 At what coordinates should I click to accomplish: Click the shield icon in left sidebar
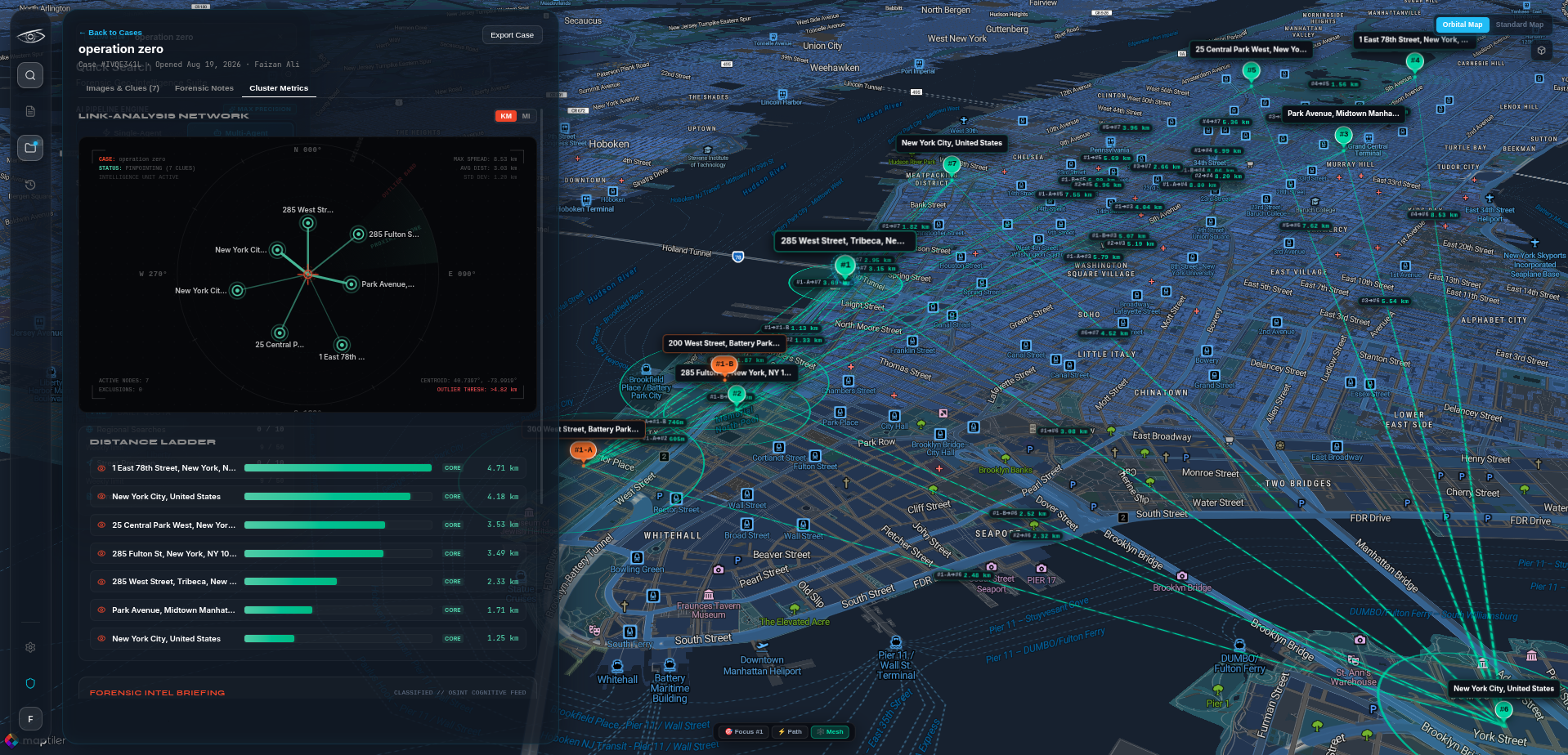pos(30,683)
